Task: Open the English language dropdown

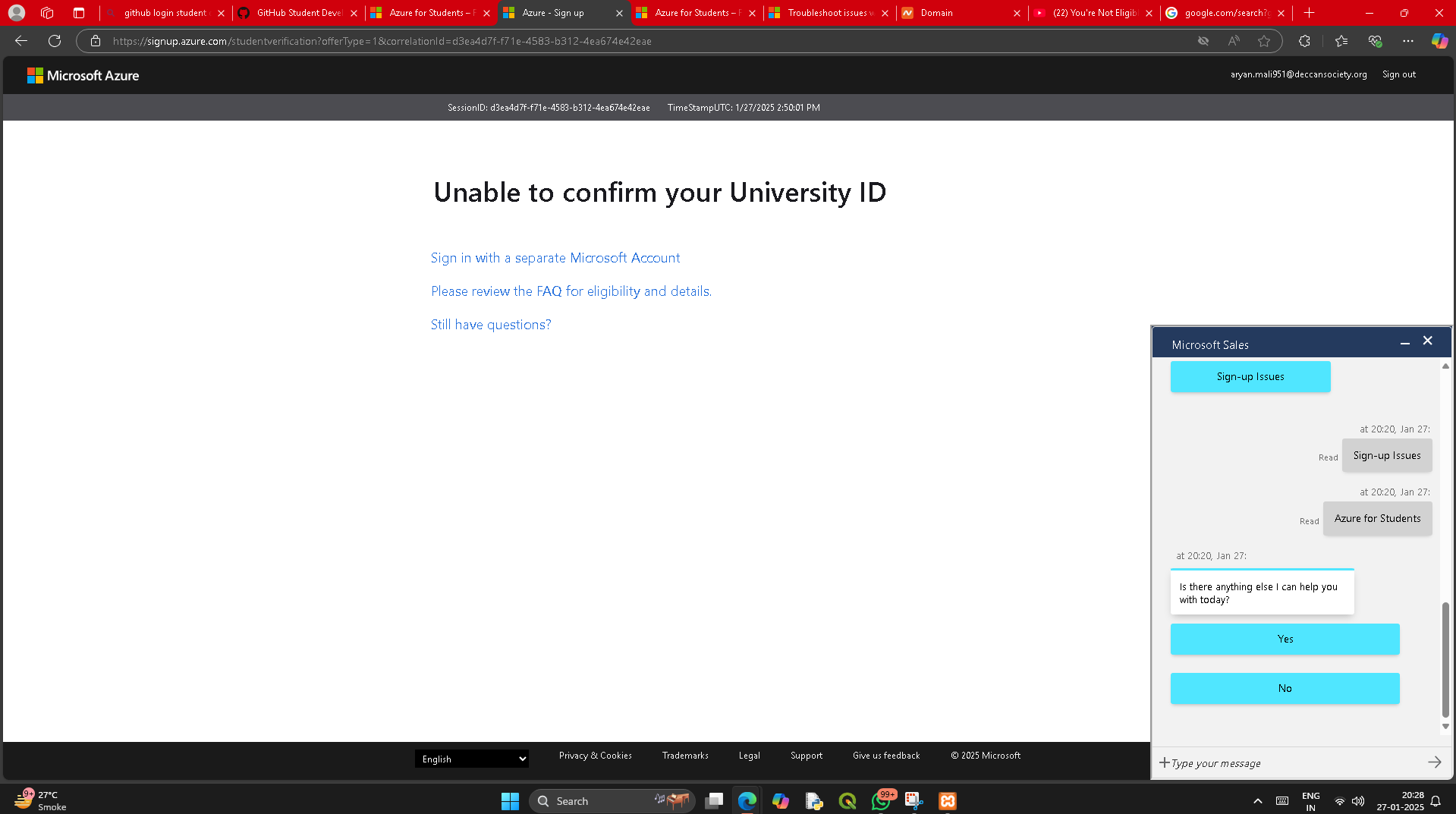Action: pyautogui.click(x=472, y=759)
